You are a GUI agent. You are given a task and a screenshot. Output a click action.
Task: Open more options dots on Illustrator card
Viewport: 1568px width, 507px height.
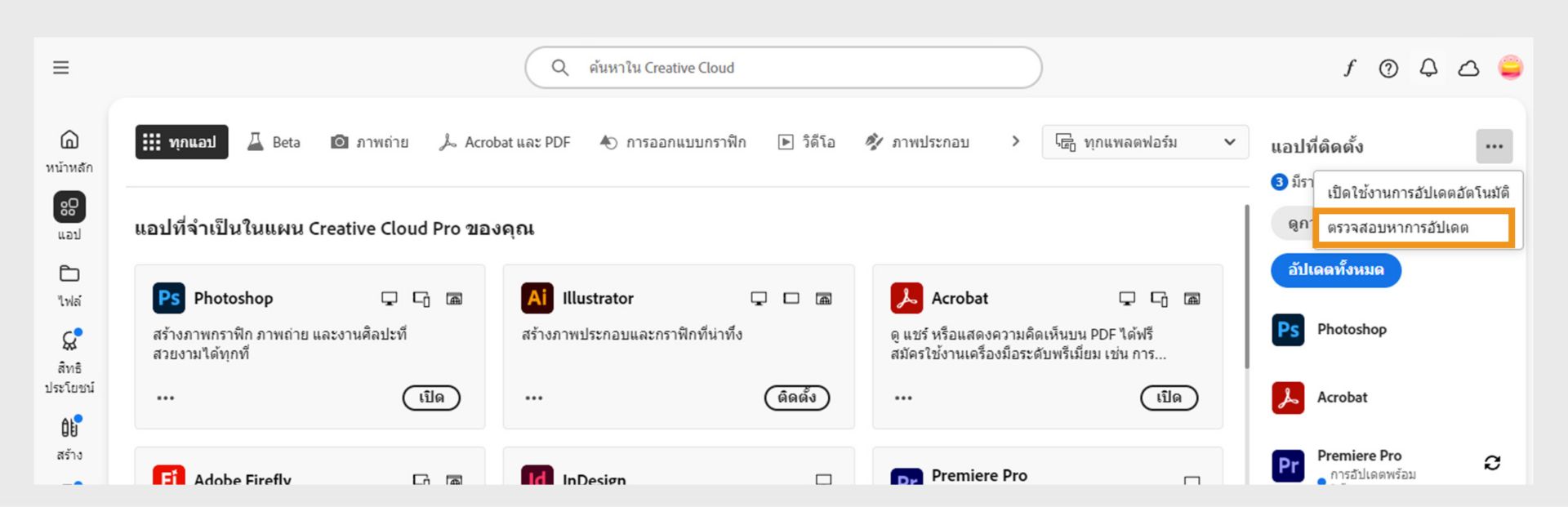[x=534, y=398]
